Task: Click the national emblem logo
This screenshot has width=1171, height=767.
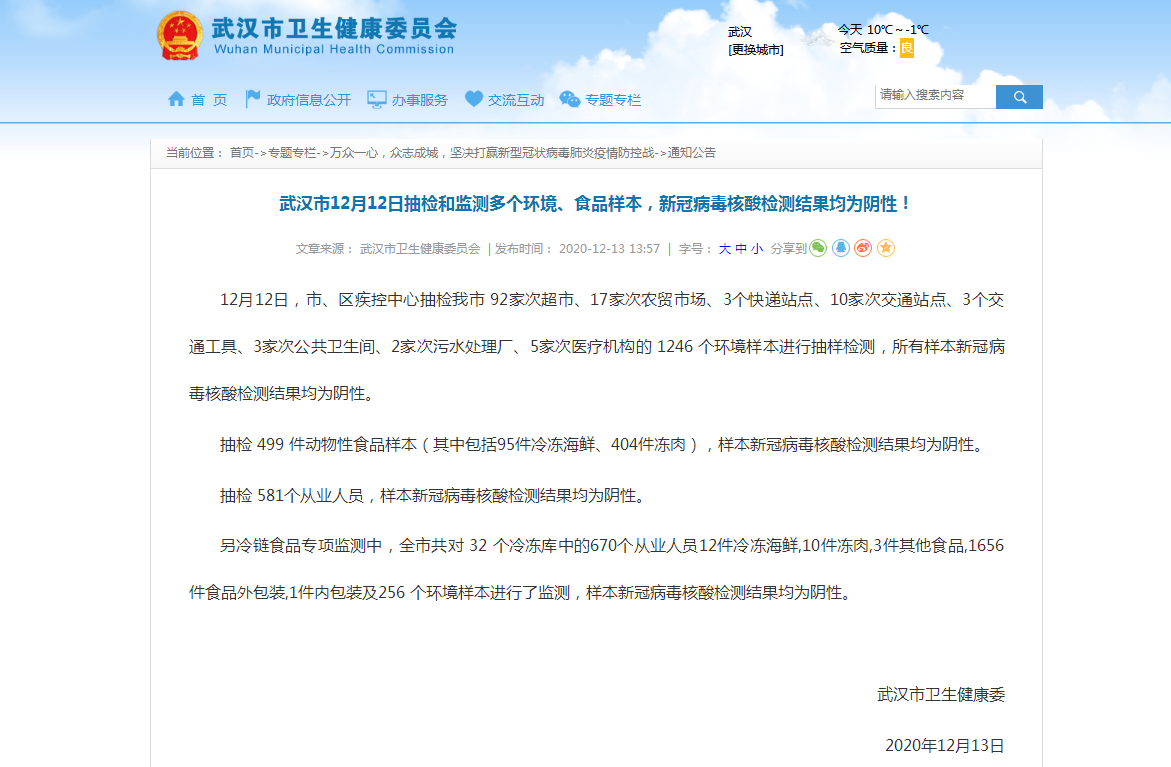Action: tap(180, 36)
